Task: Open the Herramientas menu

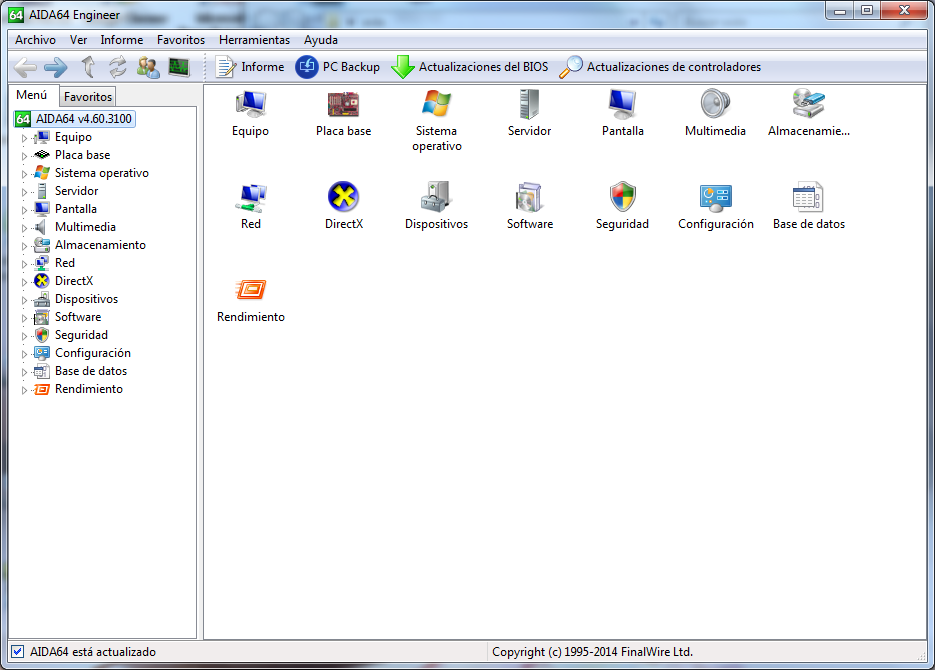Action: [x=254, y=40]
